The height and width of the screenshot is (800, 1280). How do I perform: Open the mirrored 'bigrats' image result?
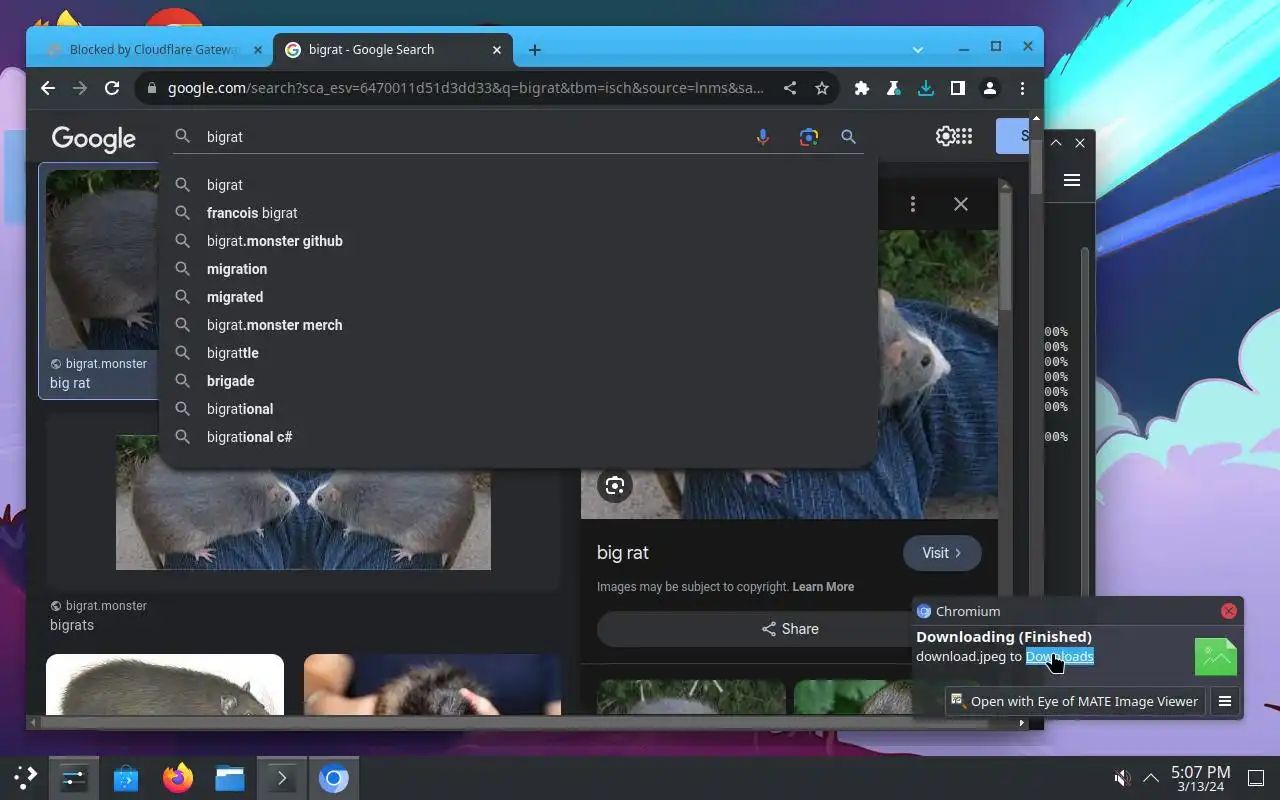(303, 503)
